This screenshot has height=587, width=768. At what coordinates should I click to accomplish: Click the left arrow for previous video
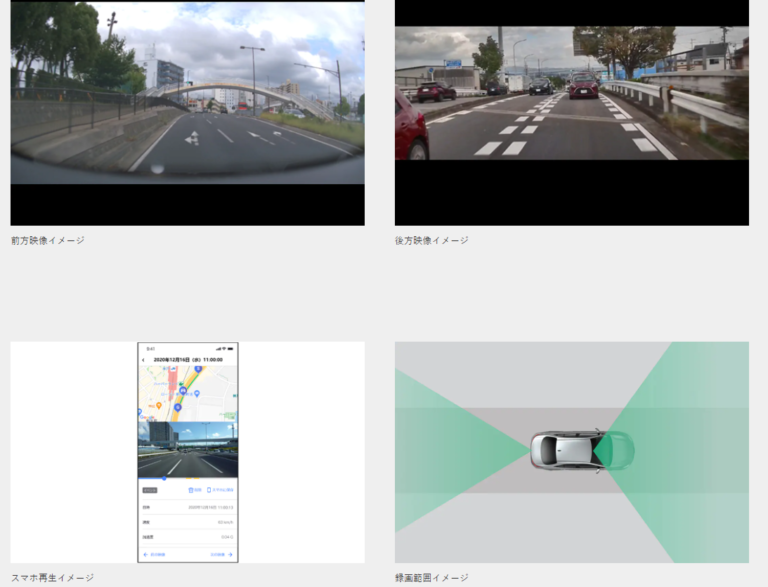click(x=144, y=553)
